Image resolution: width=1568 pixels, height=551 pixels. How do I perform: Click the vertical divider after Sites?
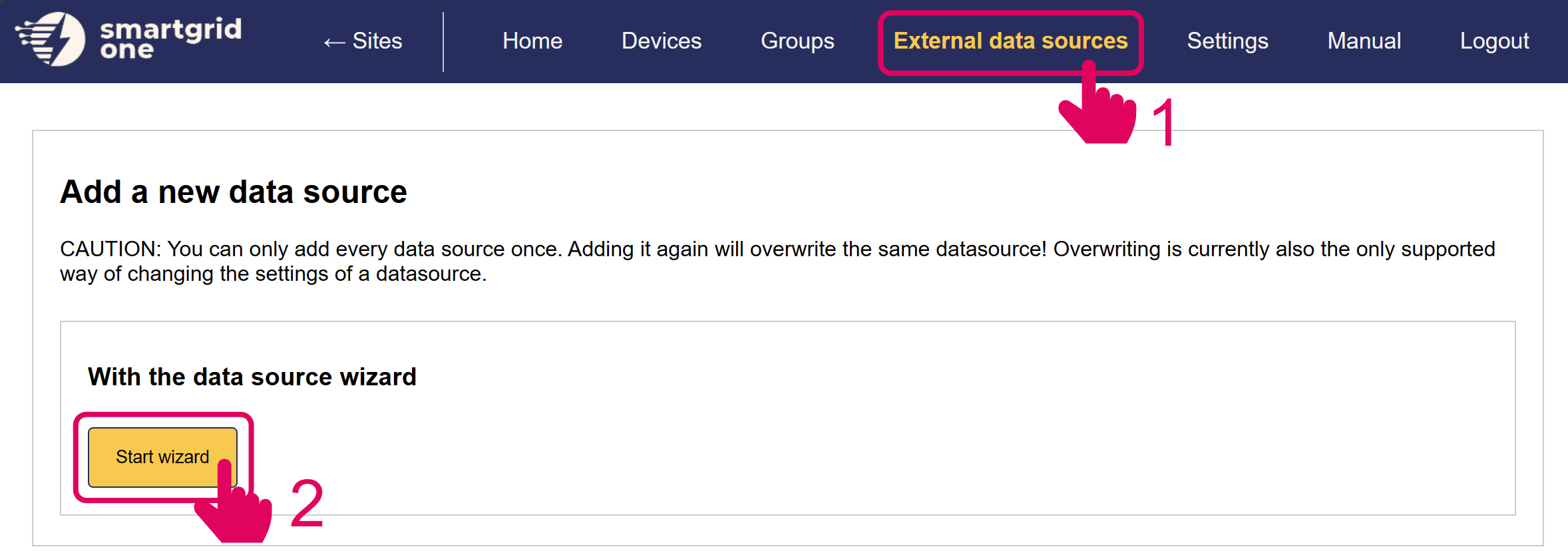[x=443, y=41]
